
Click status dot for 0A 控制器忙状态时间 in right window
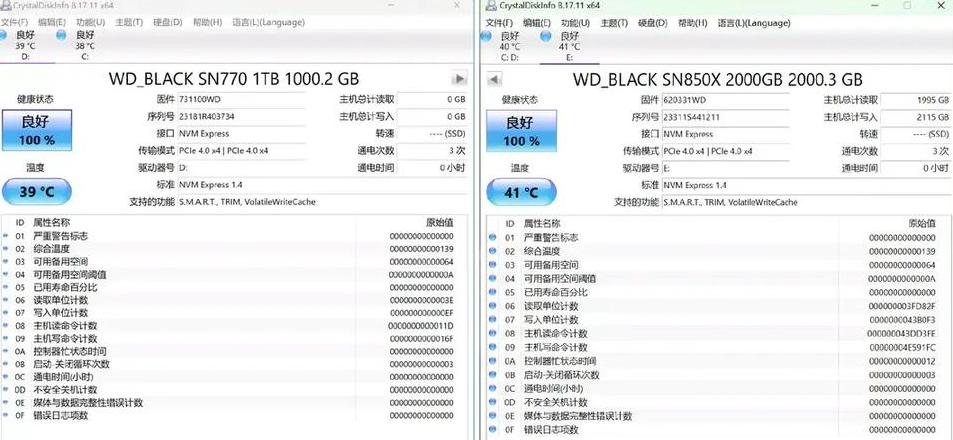[493, 361]
